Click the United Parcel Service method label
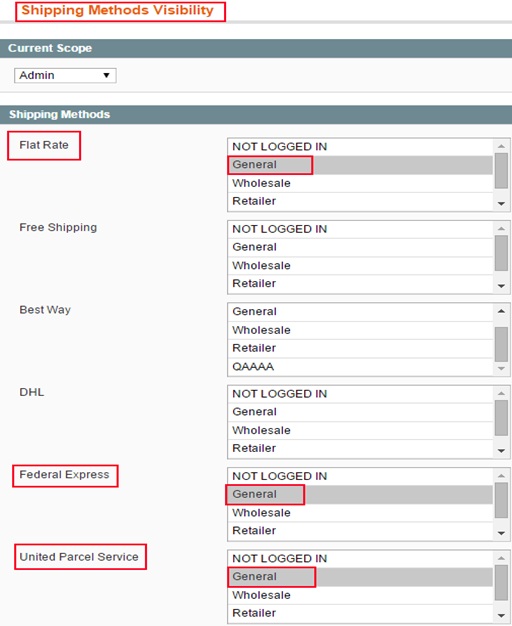 pos(79,557)
